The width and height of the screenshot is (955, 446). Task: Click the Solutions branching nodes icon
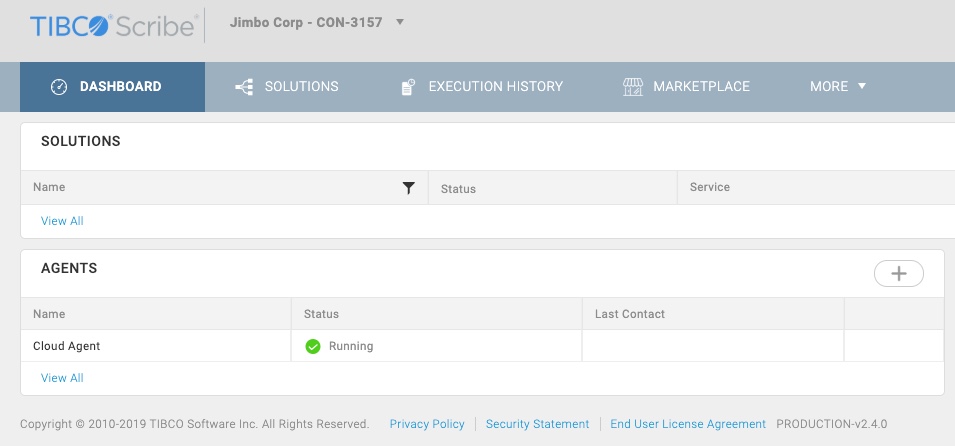(244, 87)
